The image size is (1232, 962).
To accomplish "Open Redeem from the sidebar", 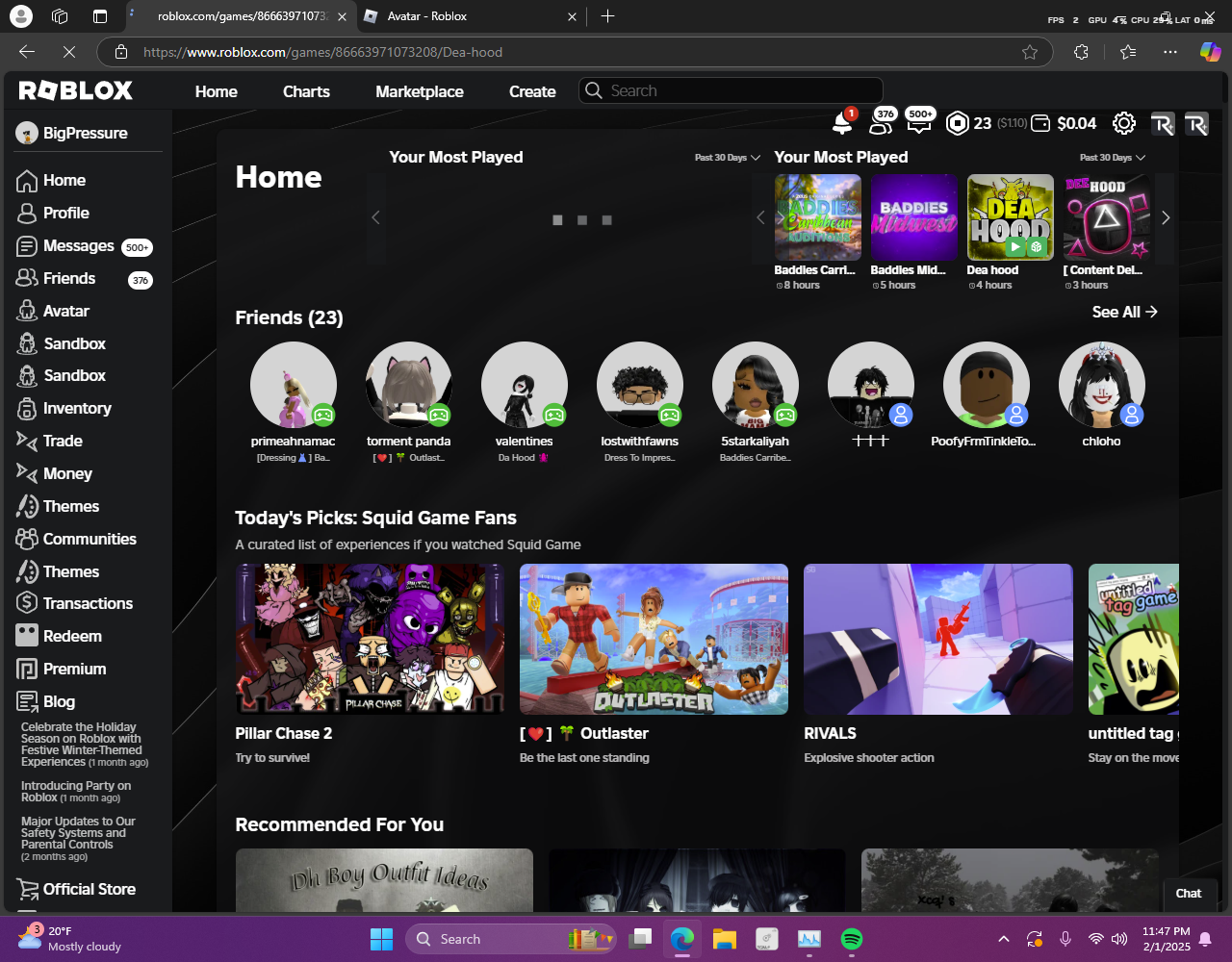I will [72, 637].
